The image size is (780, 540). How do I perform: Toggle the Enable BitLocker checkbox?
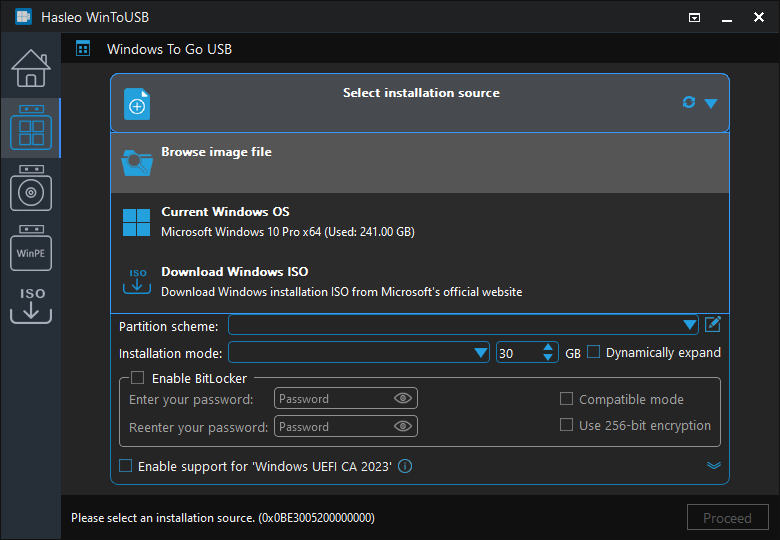137,378
